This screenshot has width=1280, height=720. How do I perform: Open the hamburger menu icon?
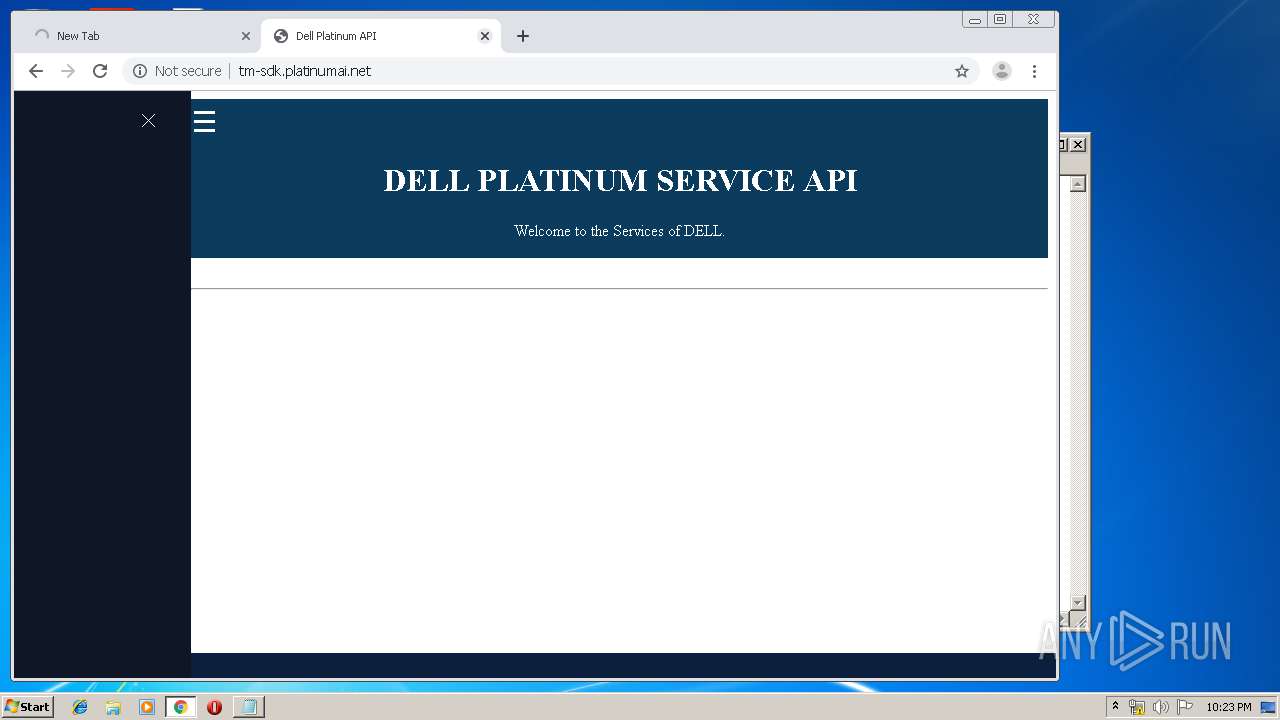pyautogui.click(x=204, y=122)
